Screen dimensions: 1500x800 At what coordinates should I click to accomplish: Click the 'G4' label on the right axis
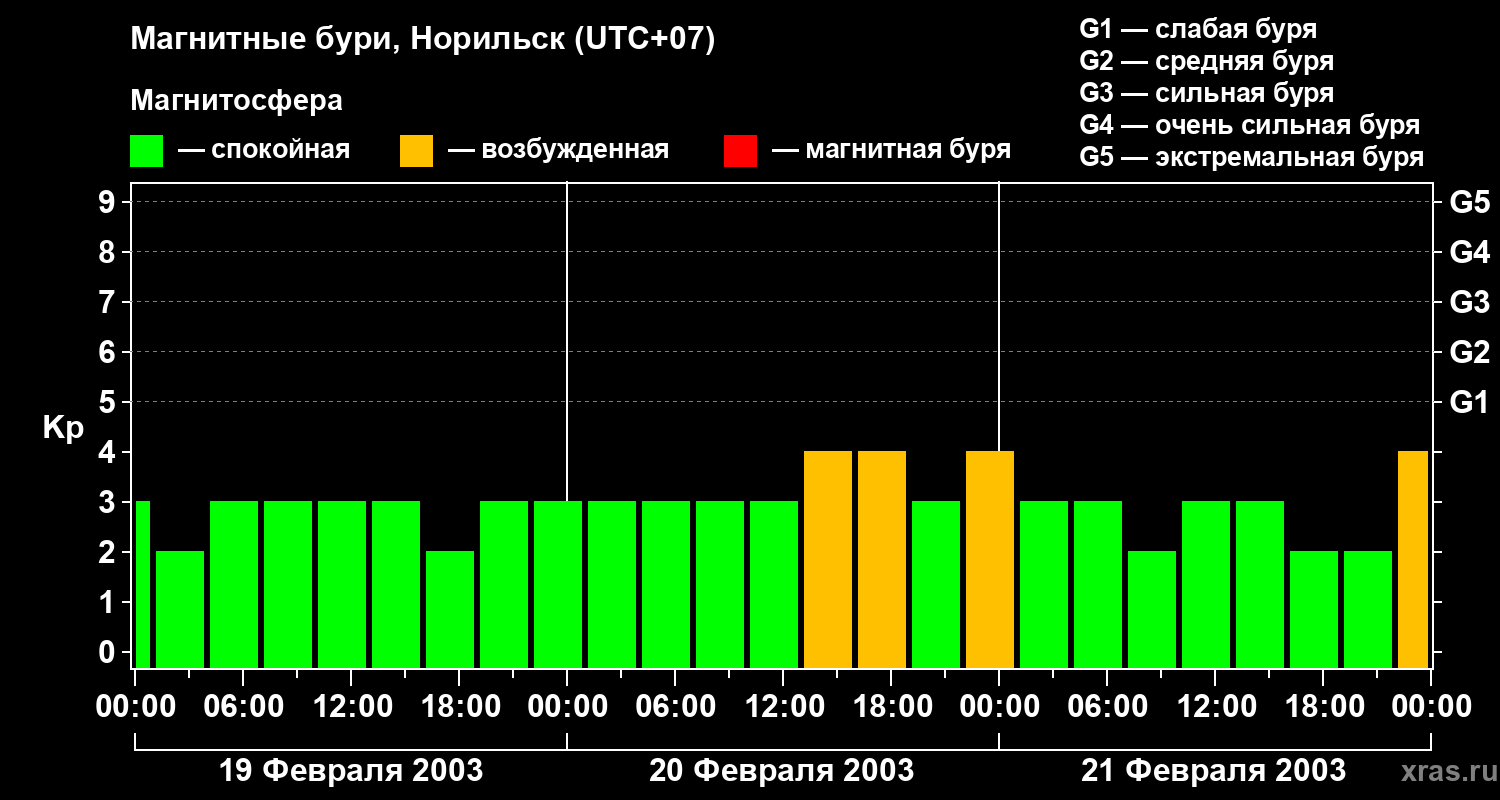point(1469,252)
